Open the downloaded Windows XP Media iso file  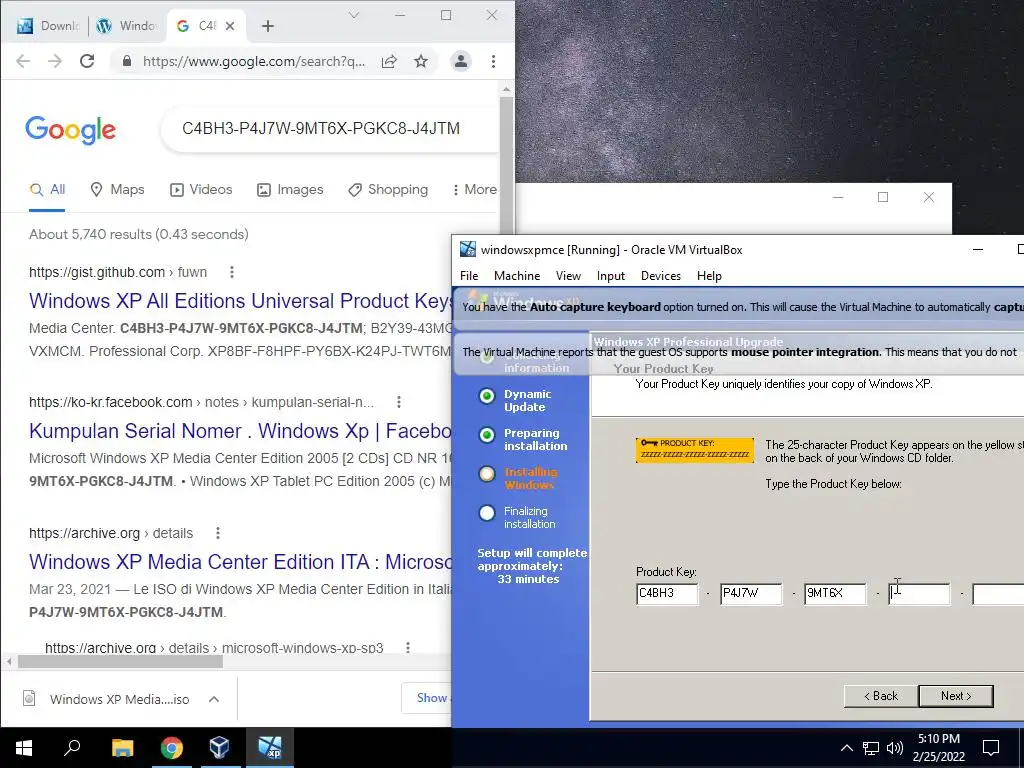tap(106, 699)
